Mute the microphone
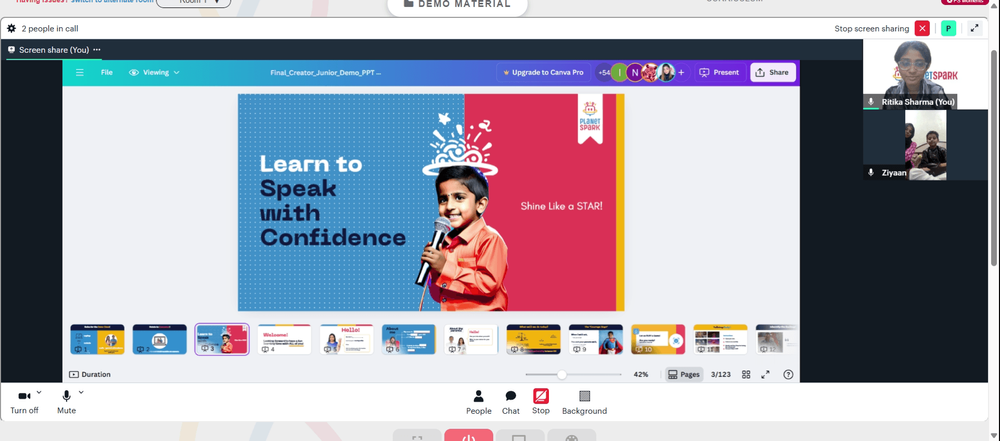The width and height of the screenshot is (1000, 441). [66, 403]
